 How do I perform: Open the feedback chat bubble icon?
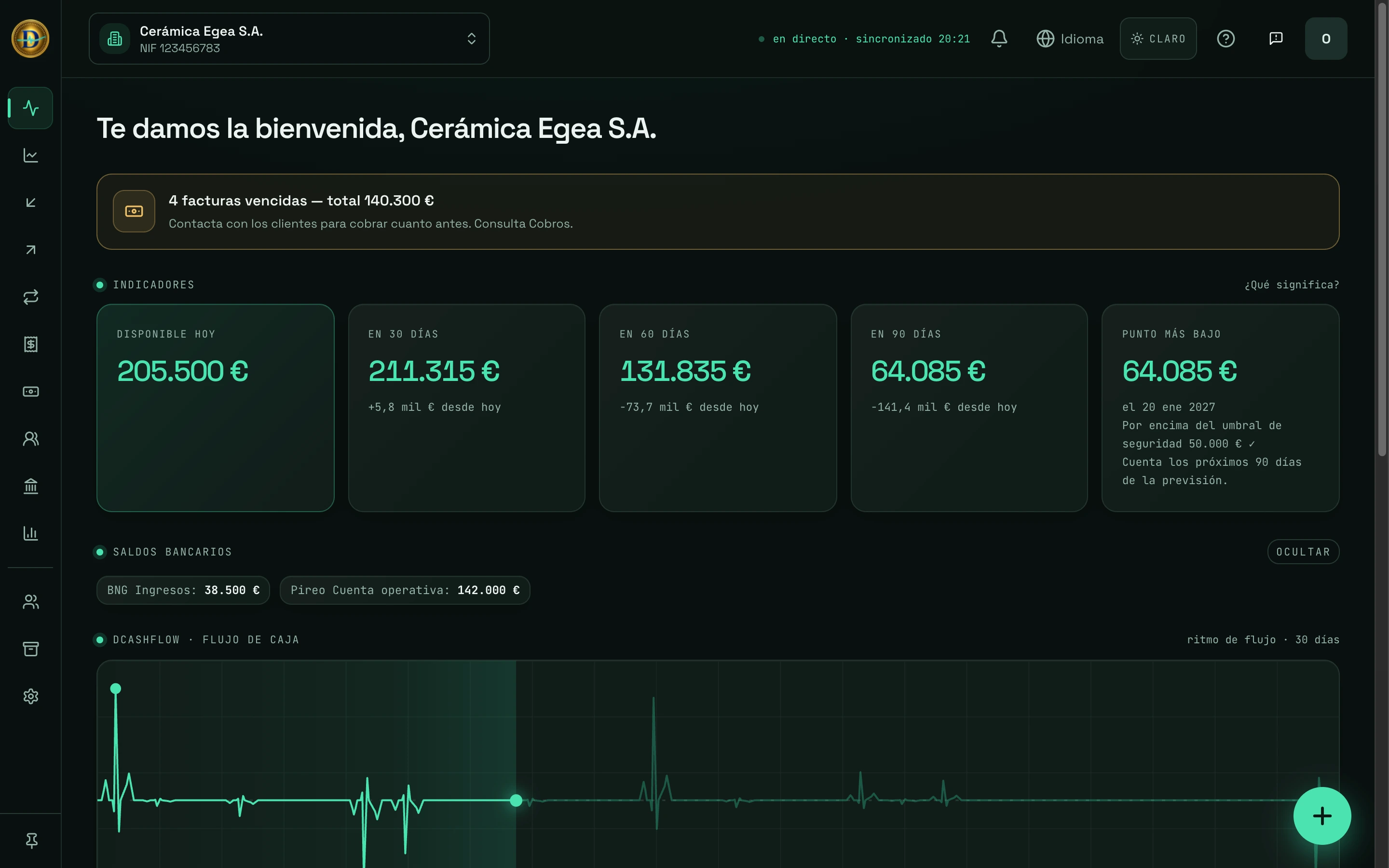1275,39
